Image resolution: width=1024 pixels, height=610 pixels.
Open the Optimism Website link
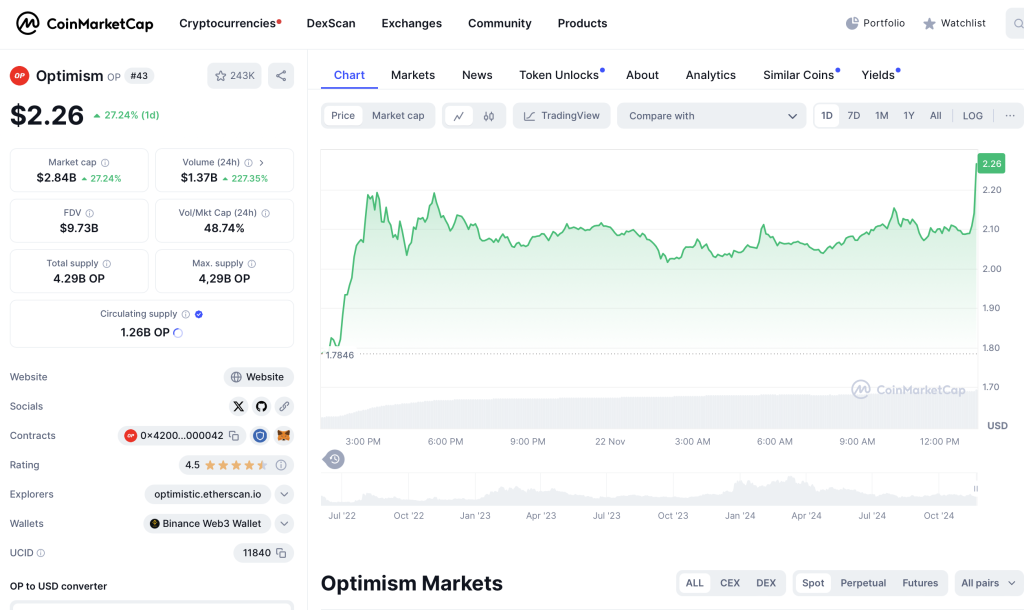(x=259, y=377)
